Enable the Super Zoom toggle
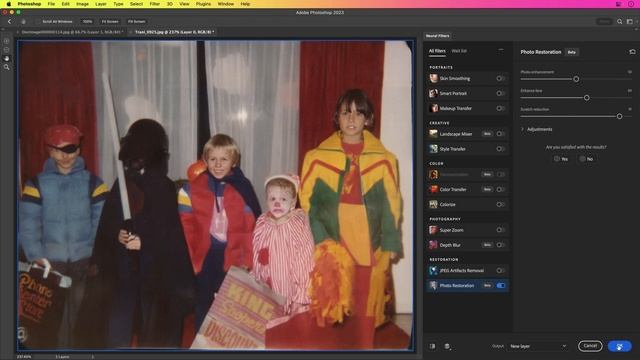This screenshot has height=360, width=640. 501,230
